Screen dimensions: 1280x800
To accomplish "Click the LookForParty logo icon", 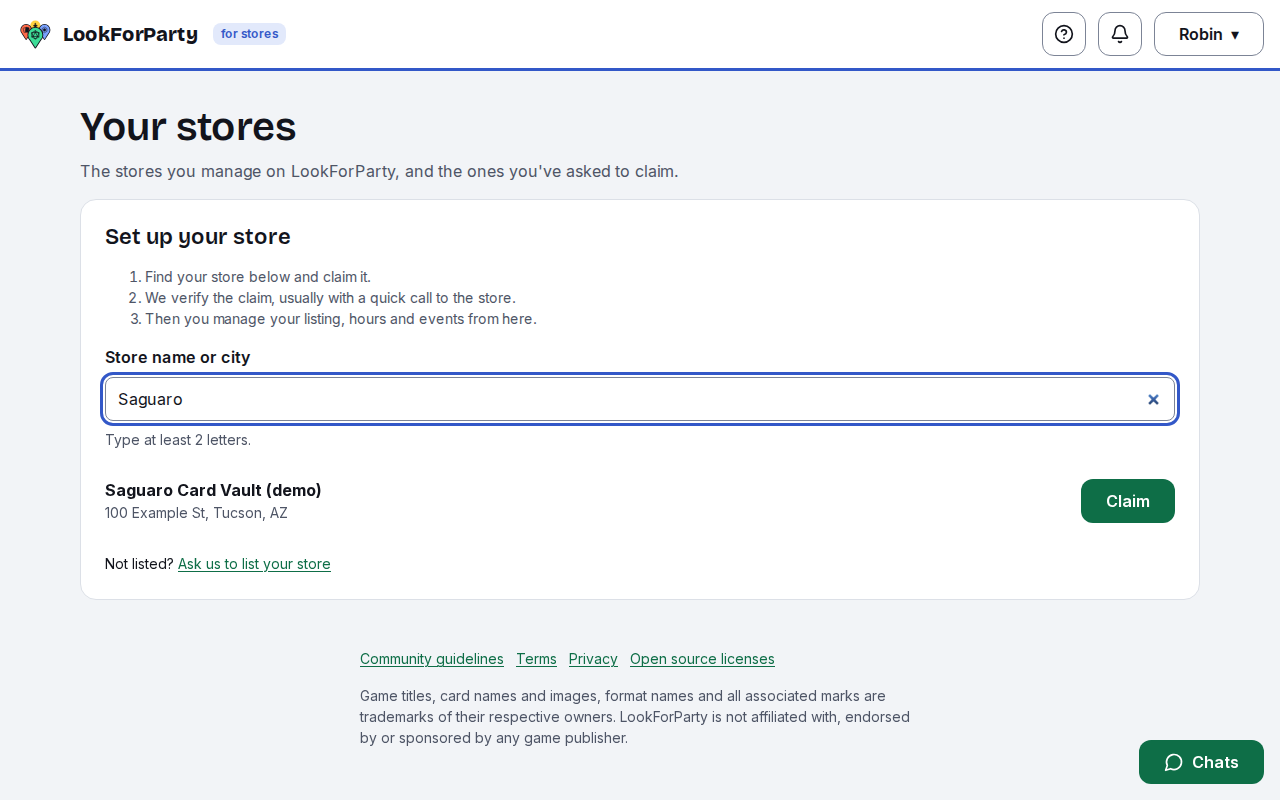I will (x=35, y=34).
